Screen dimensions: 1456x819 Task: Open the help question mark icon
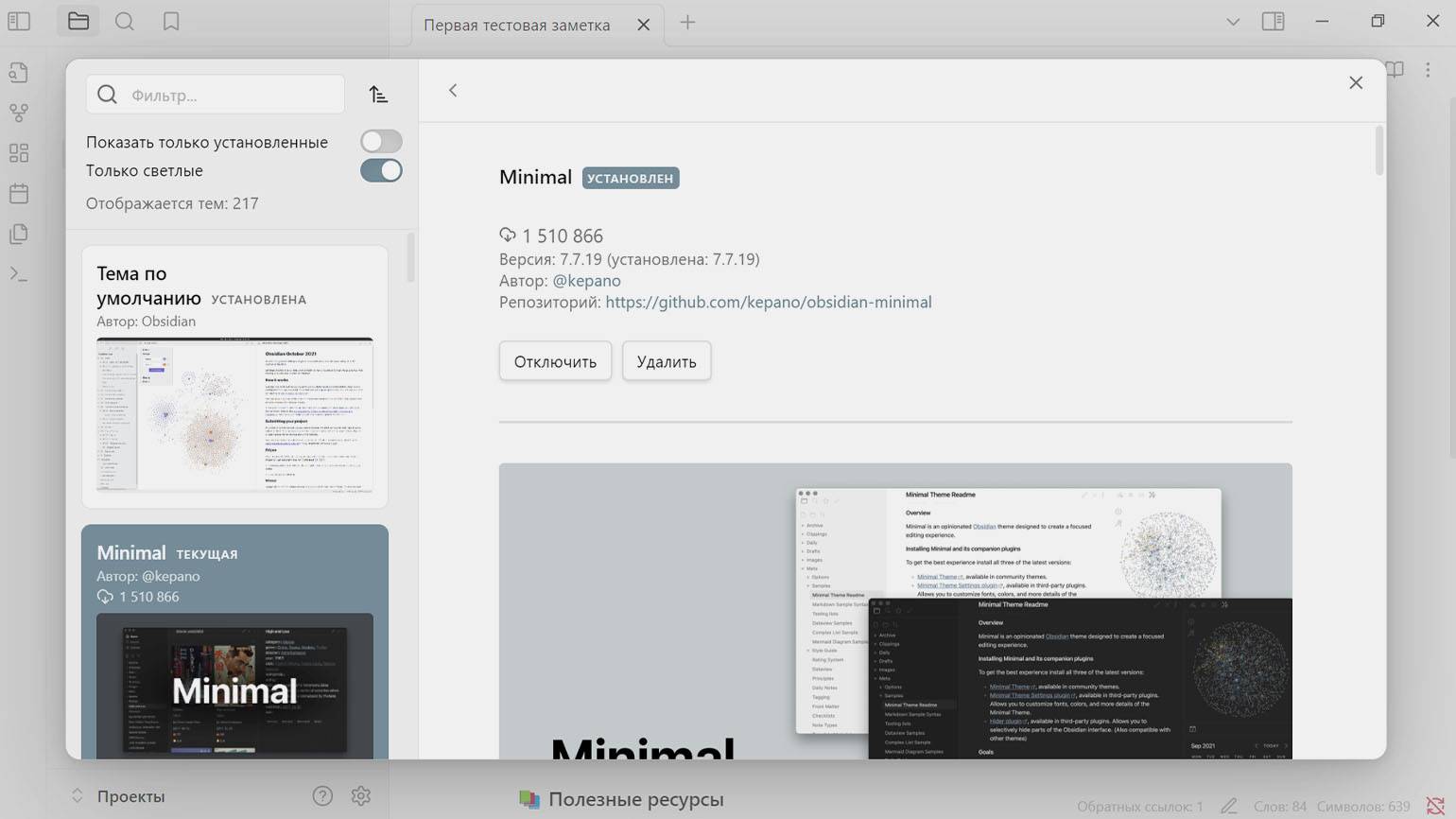pos(322,796)
